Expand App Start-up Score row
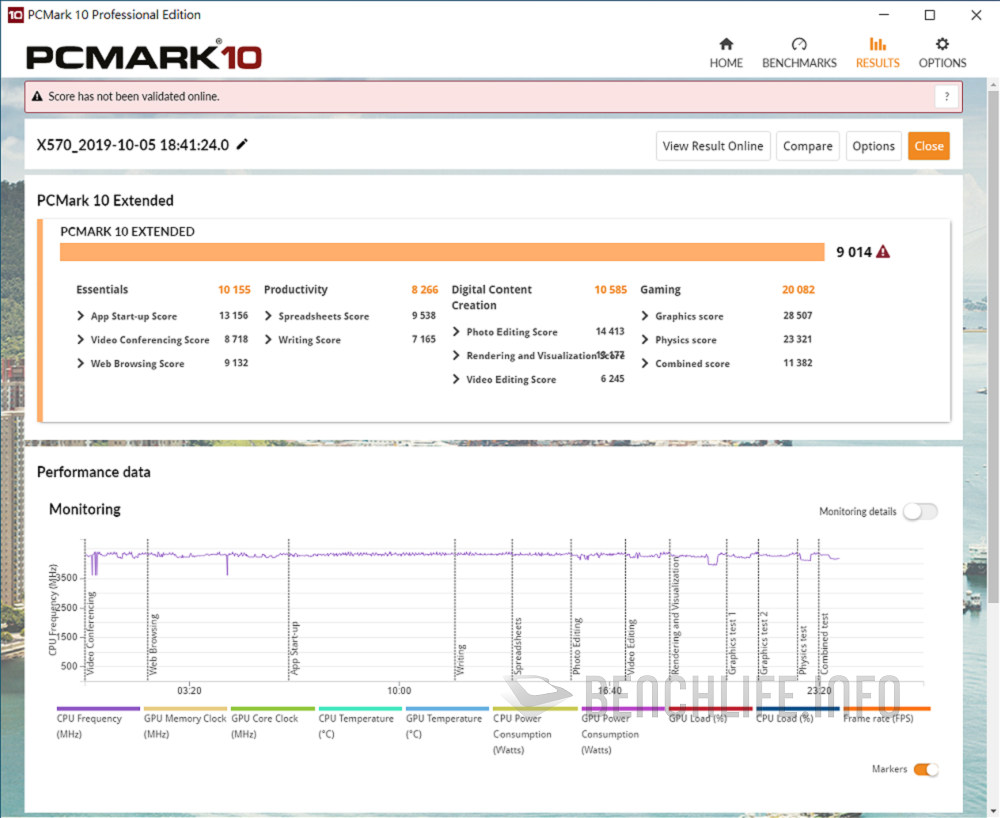Screen dimensions: 1000x818 point(80,316)
